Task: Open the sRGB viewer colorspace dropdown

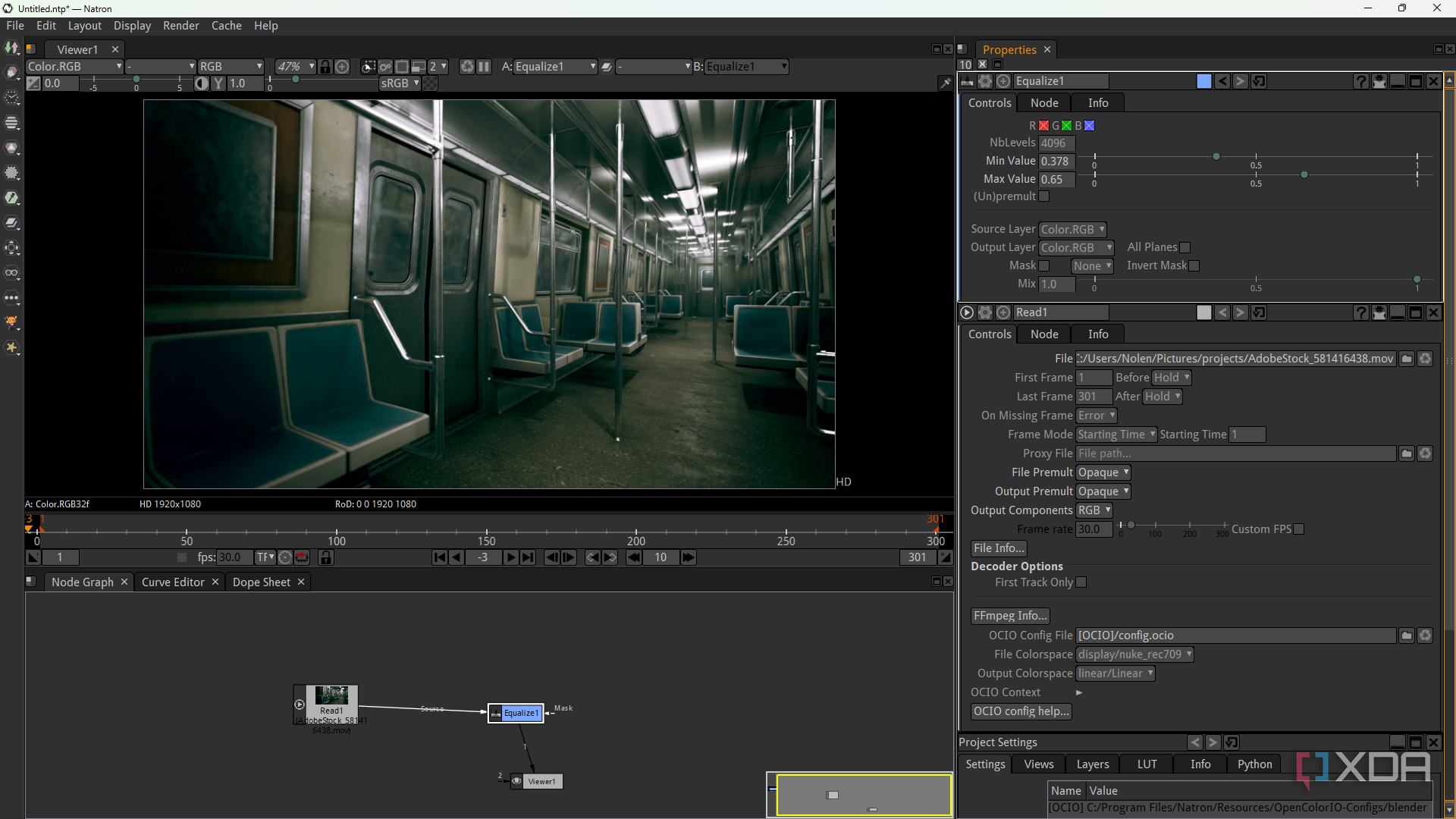Action: coord(400,83)
